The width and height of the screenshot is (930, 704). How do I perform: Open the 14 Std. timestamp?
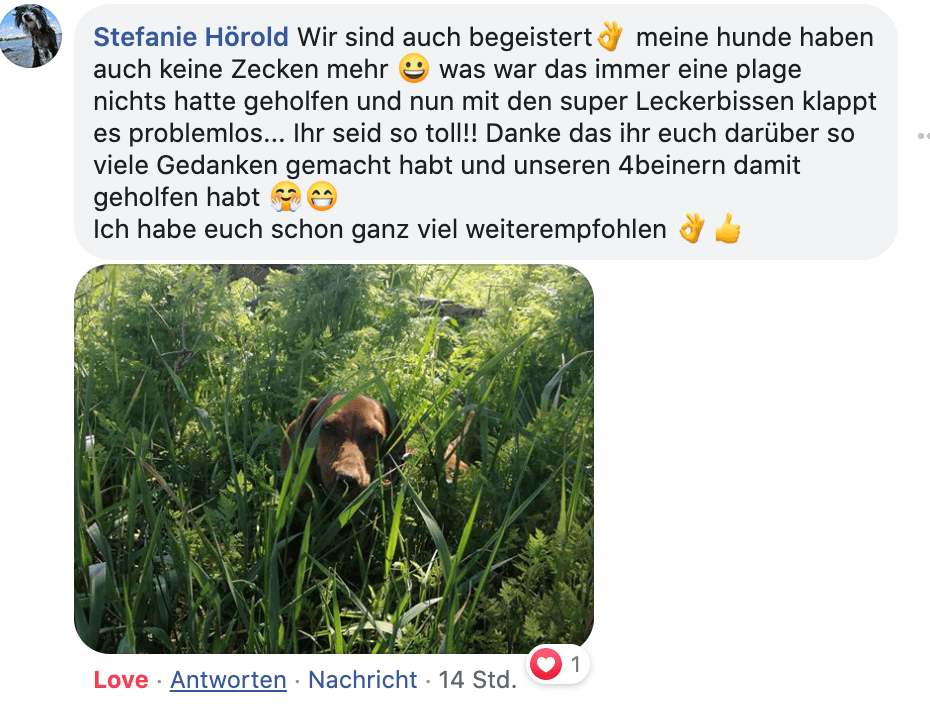pos(477,680)
